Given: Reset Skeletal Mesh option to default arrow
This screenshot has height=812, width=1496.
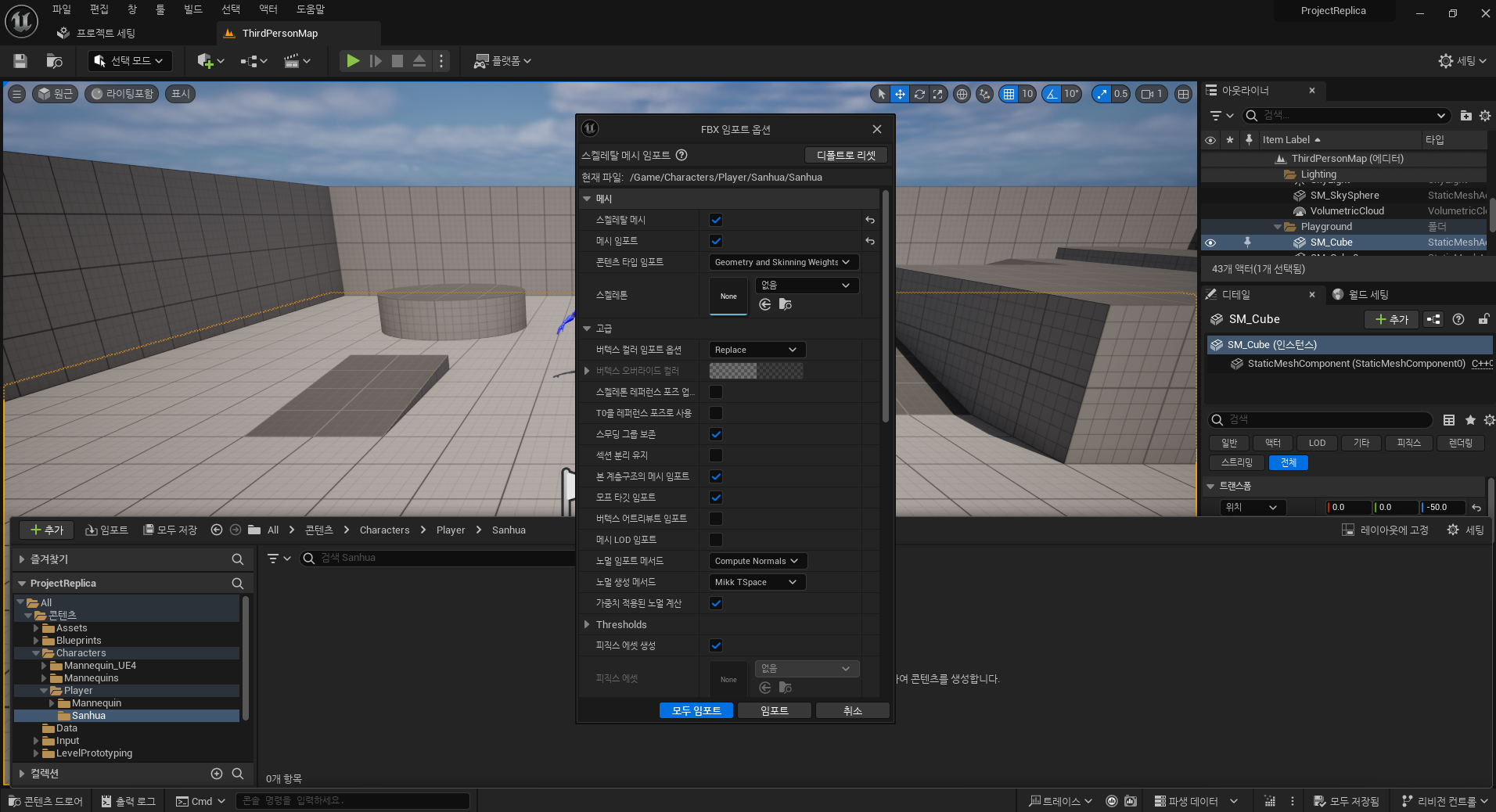Looking at the screenshot, I should 870,221.
